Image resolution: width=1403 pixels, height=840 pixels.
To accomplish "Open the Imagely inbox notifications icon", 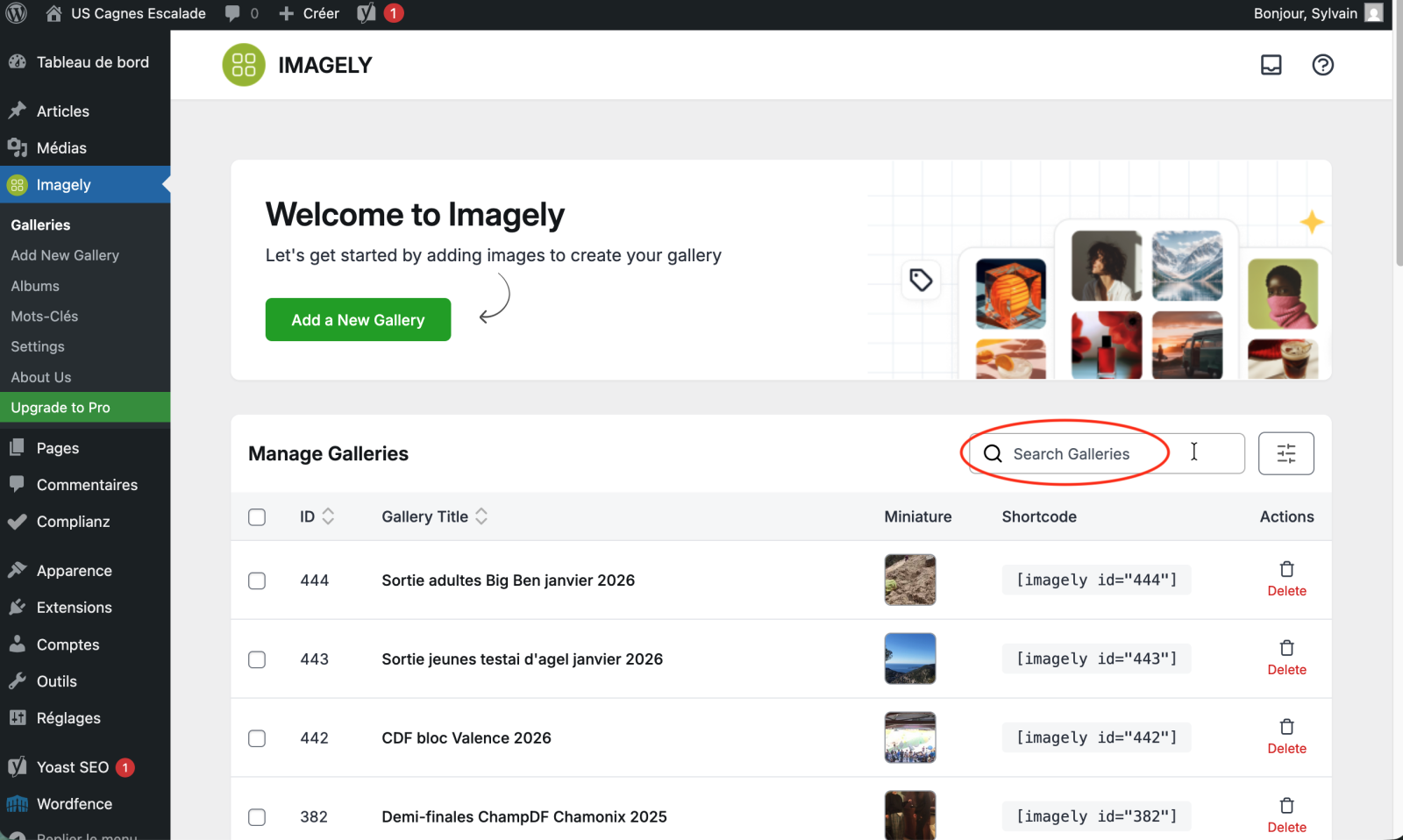I will pos(1271,65).
